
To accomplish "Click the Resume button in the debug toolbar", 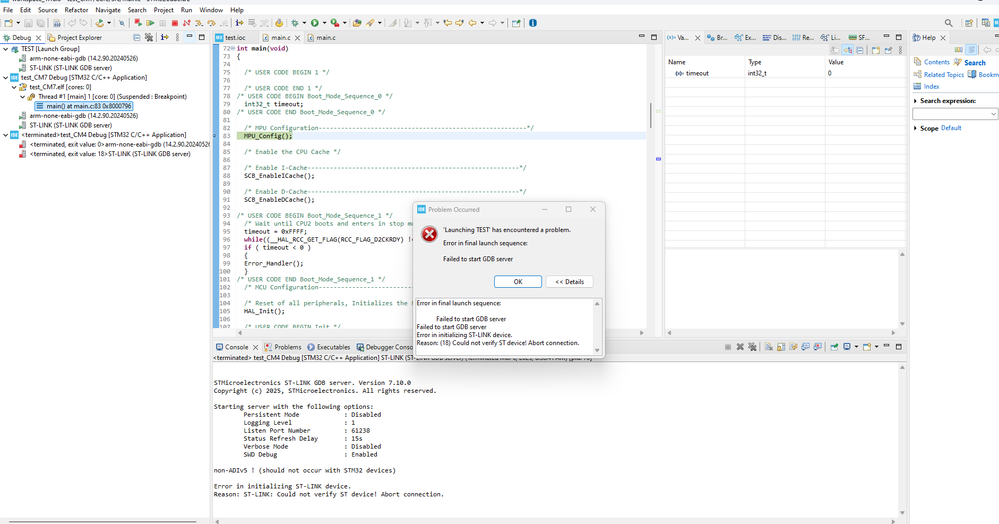I will [150, 23].
